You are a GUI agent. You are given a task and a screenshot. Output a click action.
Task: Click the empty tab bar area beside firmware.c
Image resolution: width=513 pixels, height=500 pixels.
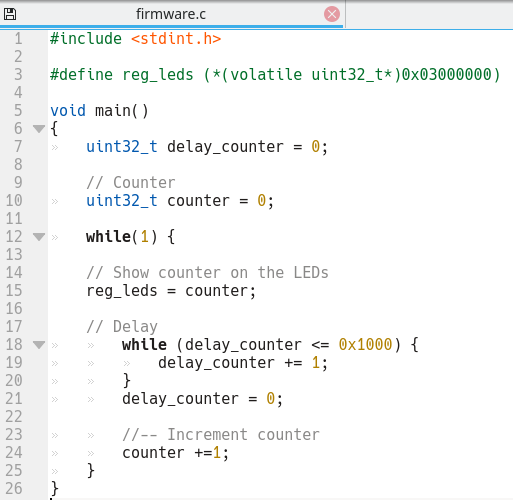tap(429, 14)
